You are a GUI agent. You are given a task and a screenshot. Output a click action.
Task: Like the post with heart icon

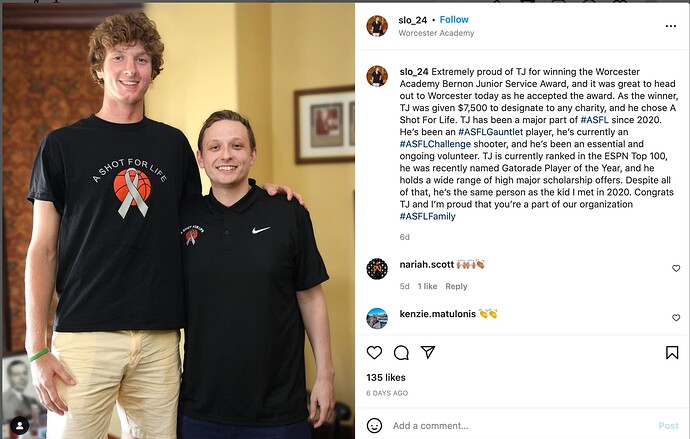click(374, 352)
